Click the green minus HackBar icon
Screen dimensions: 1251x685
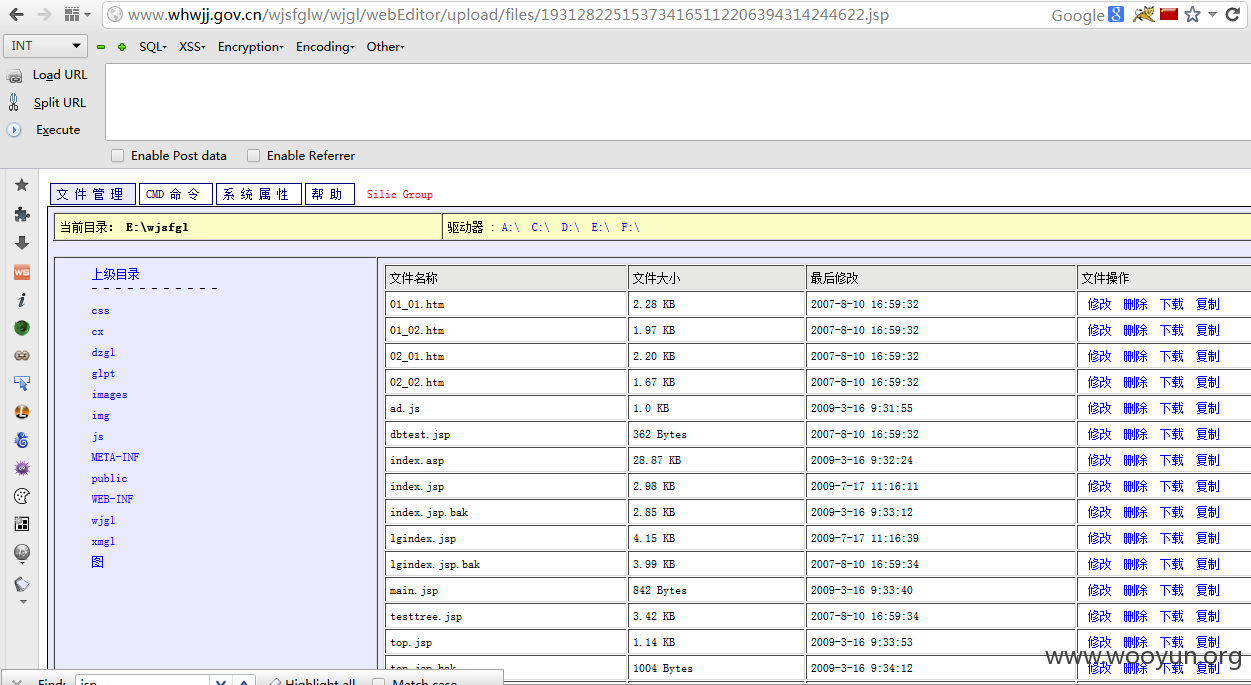101,47
